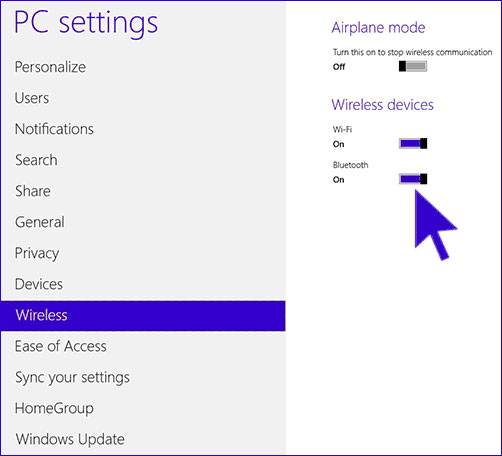Click the Wireless devices heading
The image size is (502, 456).
tap(382, 105)
